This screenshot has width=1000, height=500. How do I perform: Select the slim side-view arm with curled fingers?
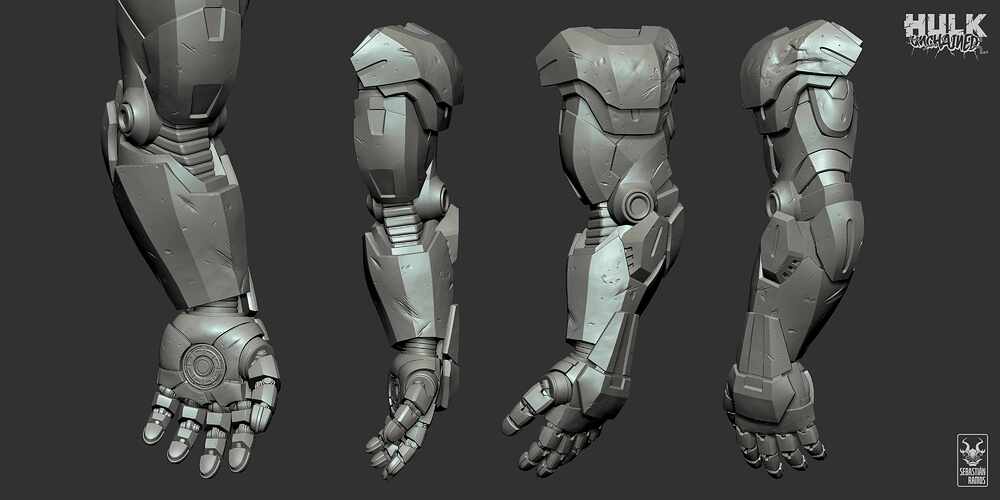(408, 249)
